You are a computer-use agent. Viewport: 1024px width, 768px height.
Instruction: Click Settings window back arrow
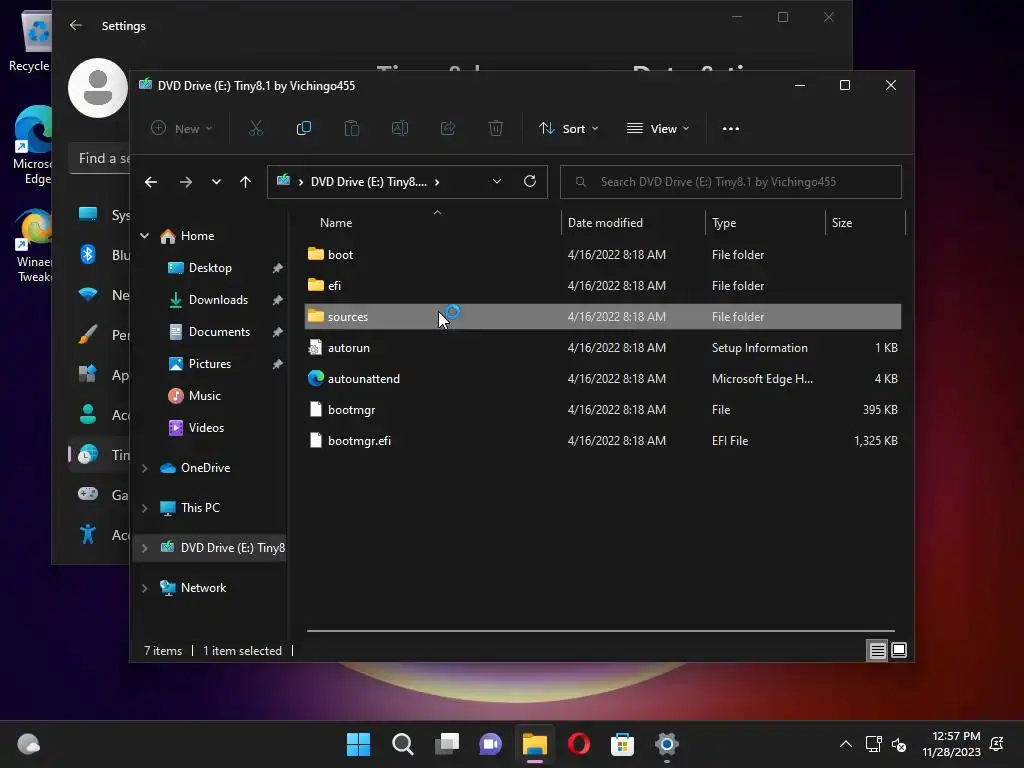tap(76, 25)
